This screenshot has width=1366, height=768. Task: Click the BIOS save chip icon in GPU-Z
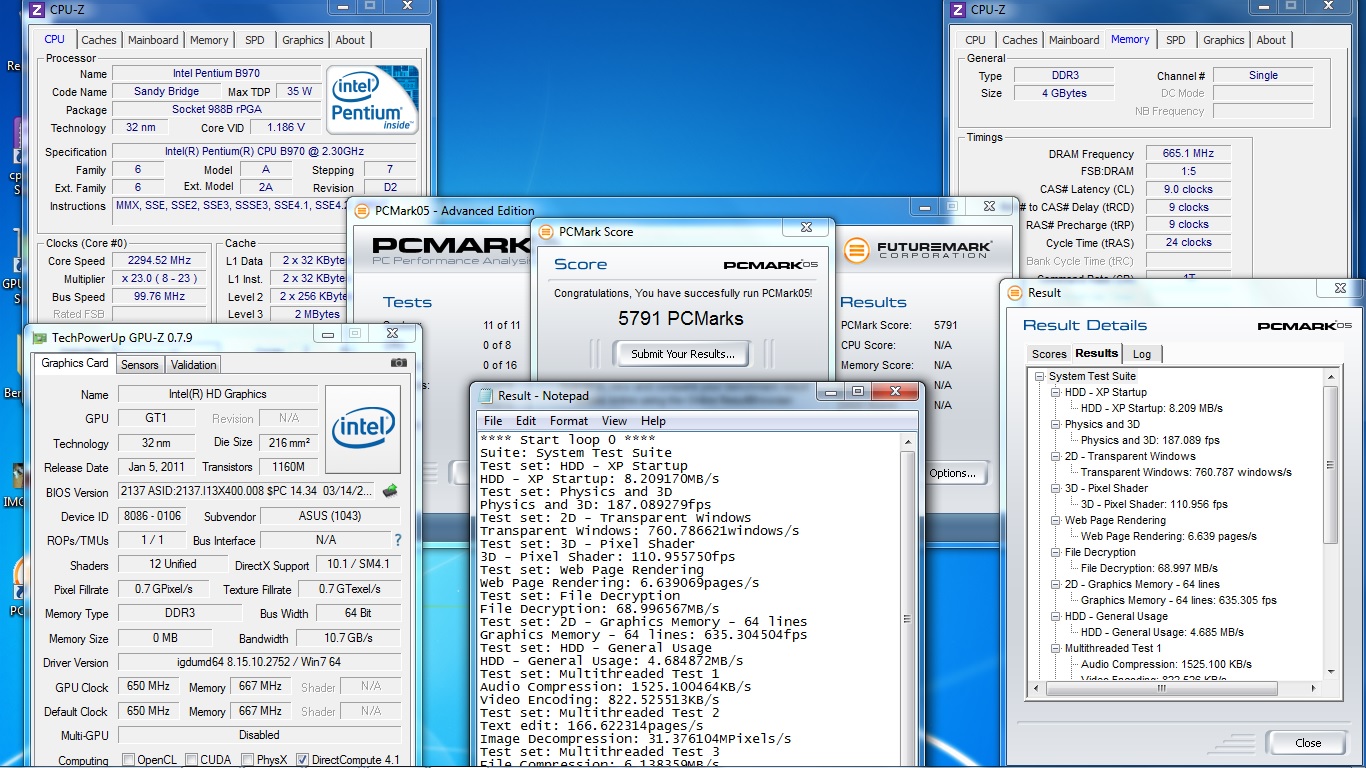[390, 491]
